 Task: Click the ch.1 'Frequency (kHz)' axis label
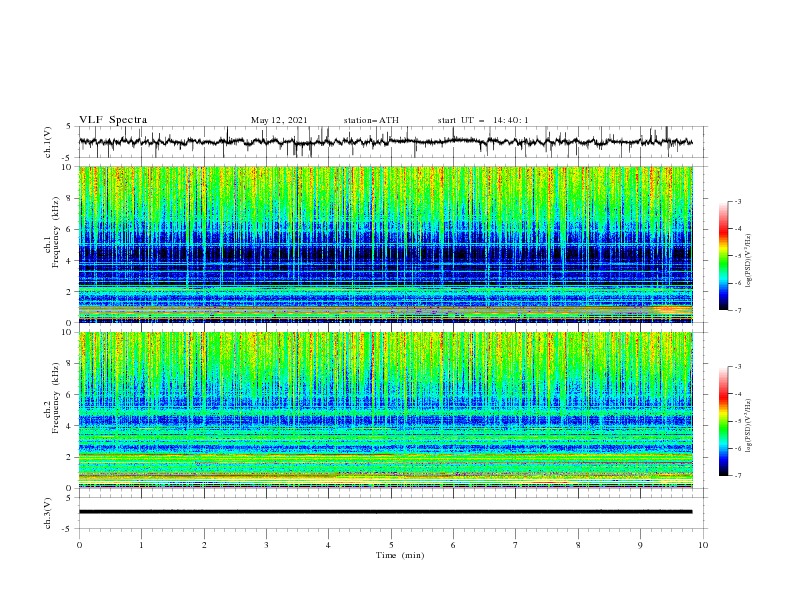(x=56, y=230)
